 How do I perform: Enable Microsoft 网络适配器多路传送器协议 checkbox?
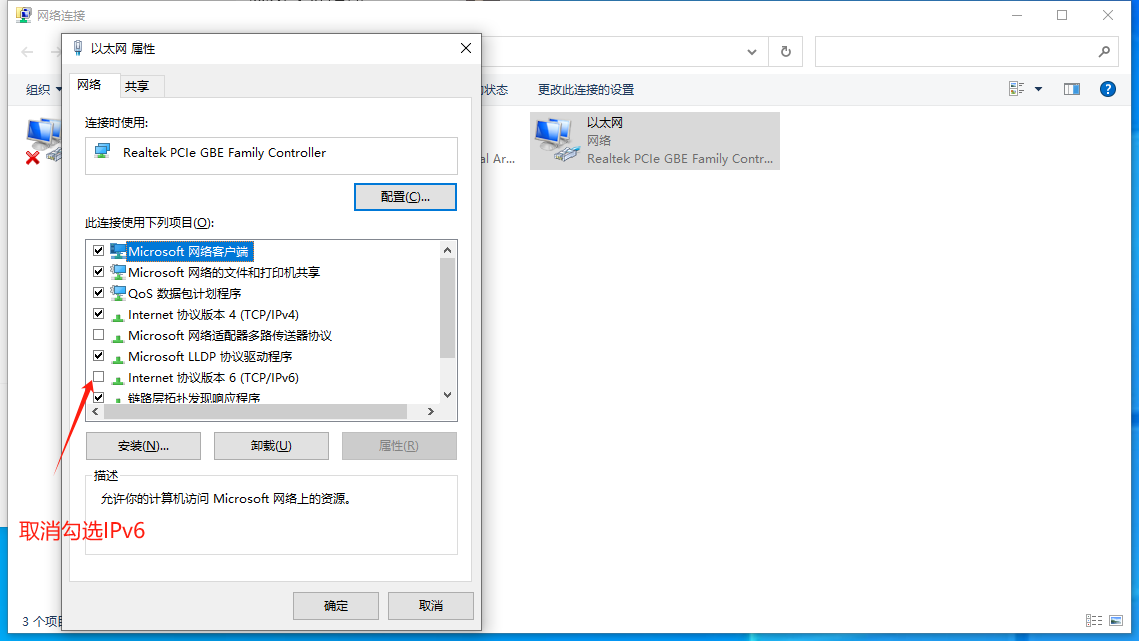99,335
